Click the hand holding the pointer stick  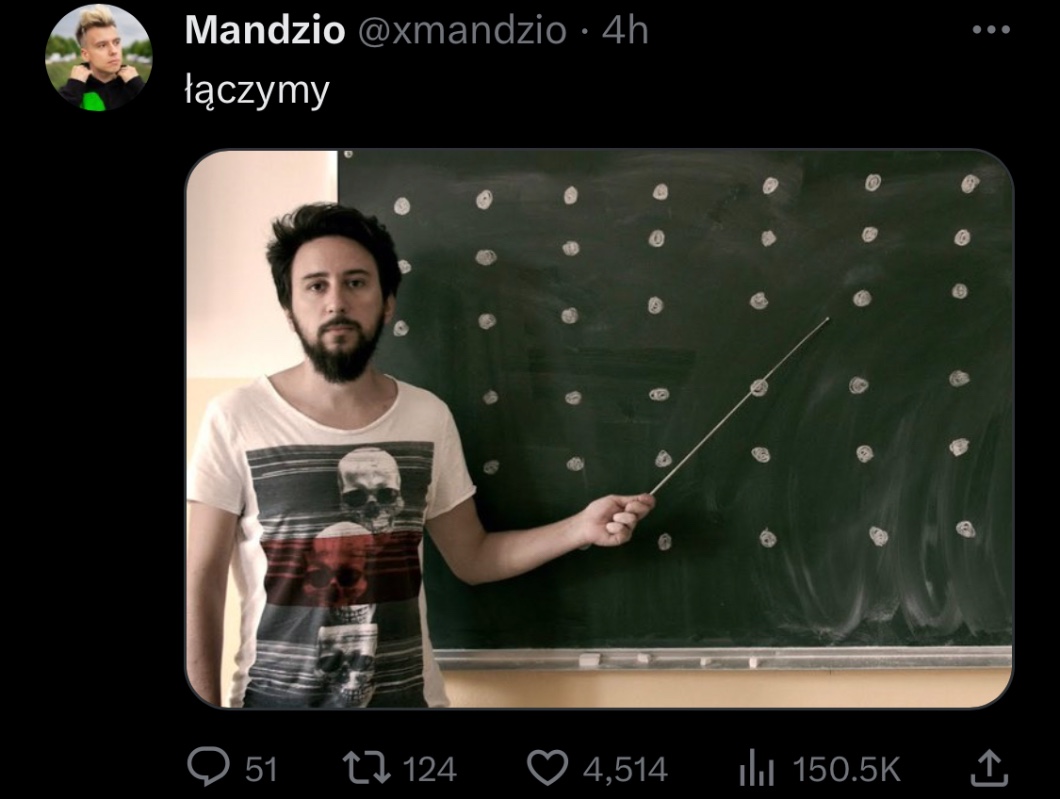[x=619, y=519]
